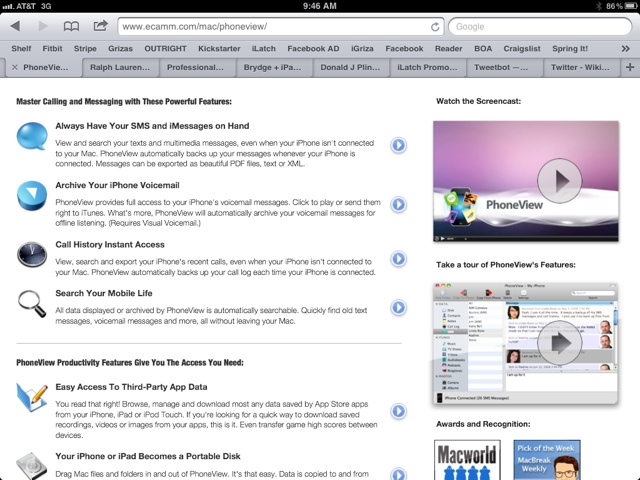The image size is (640, 480).
Task: Click the MacBreak Weekly Pick of the Week badge
Action: point(547,460)
